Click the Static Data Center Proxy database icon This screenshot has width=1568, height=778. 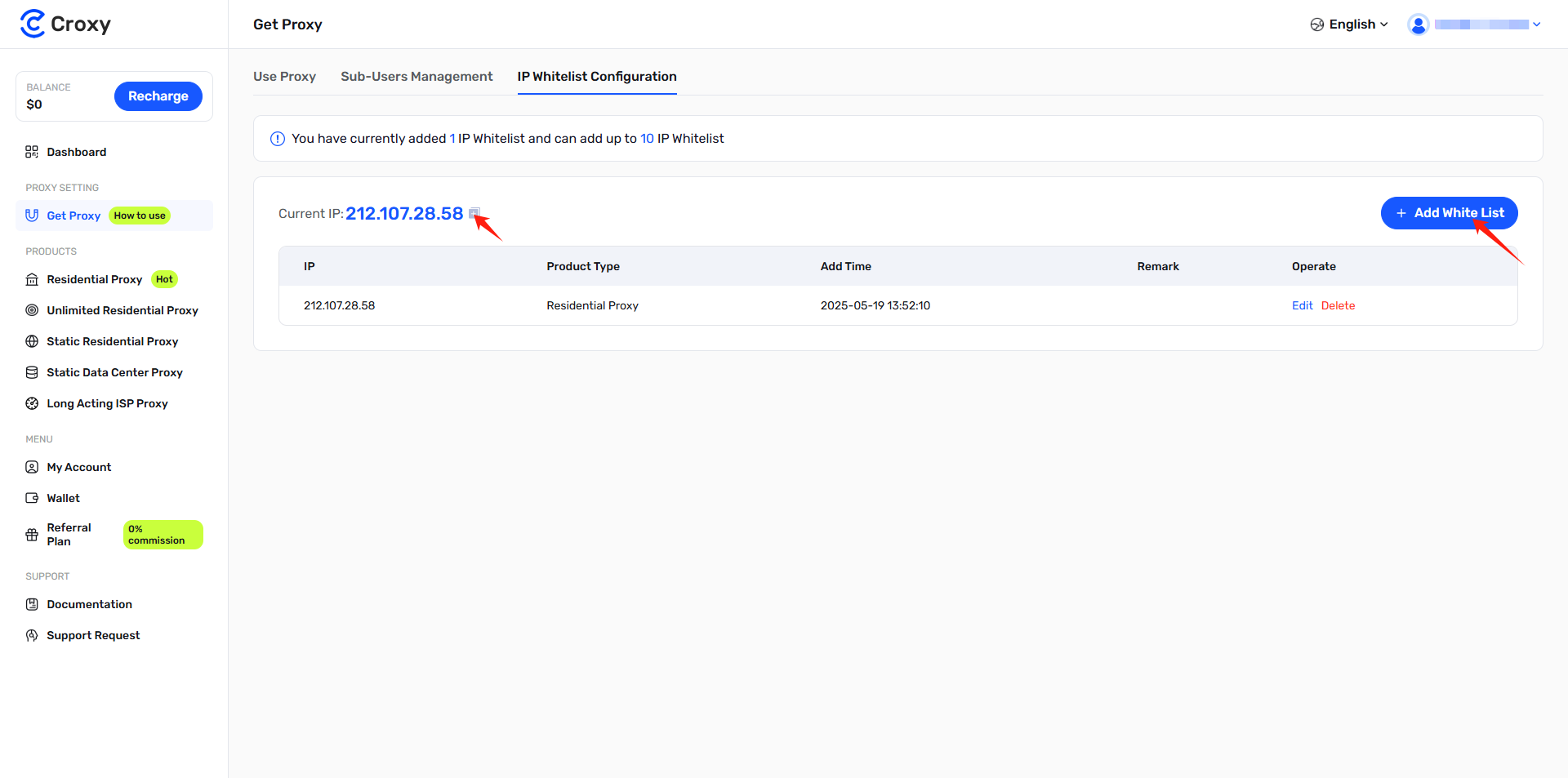coord(32,372)
